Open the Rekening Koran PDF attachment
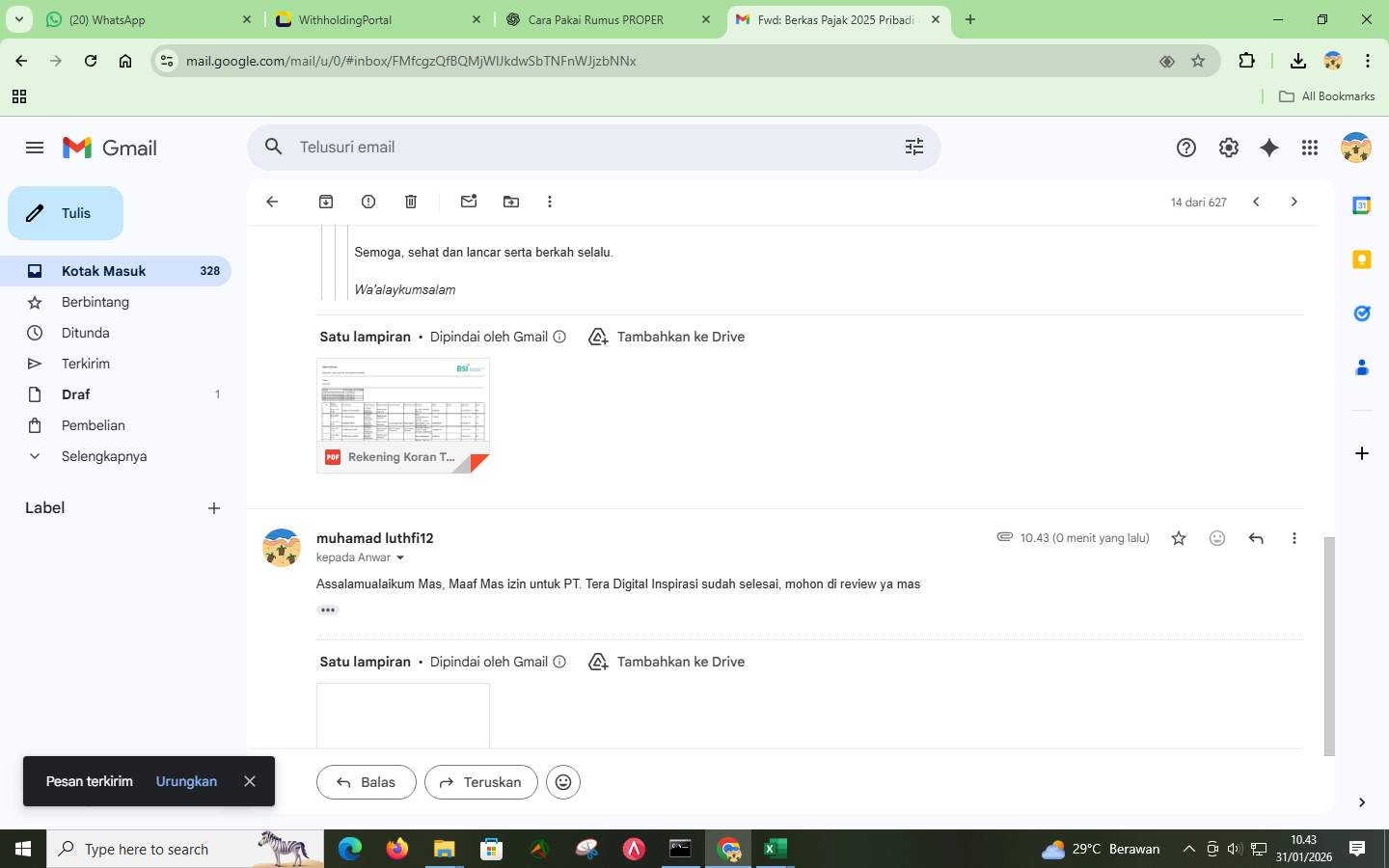 tap(402, 415)
